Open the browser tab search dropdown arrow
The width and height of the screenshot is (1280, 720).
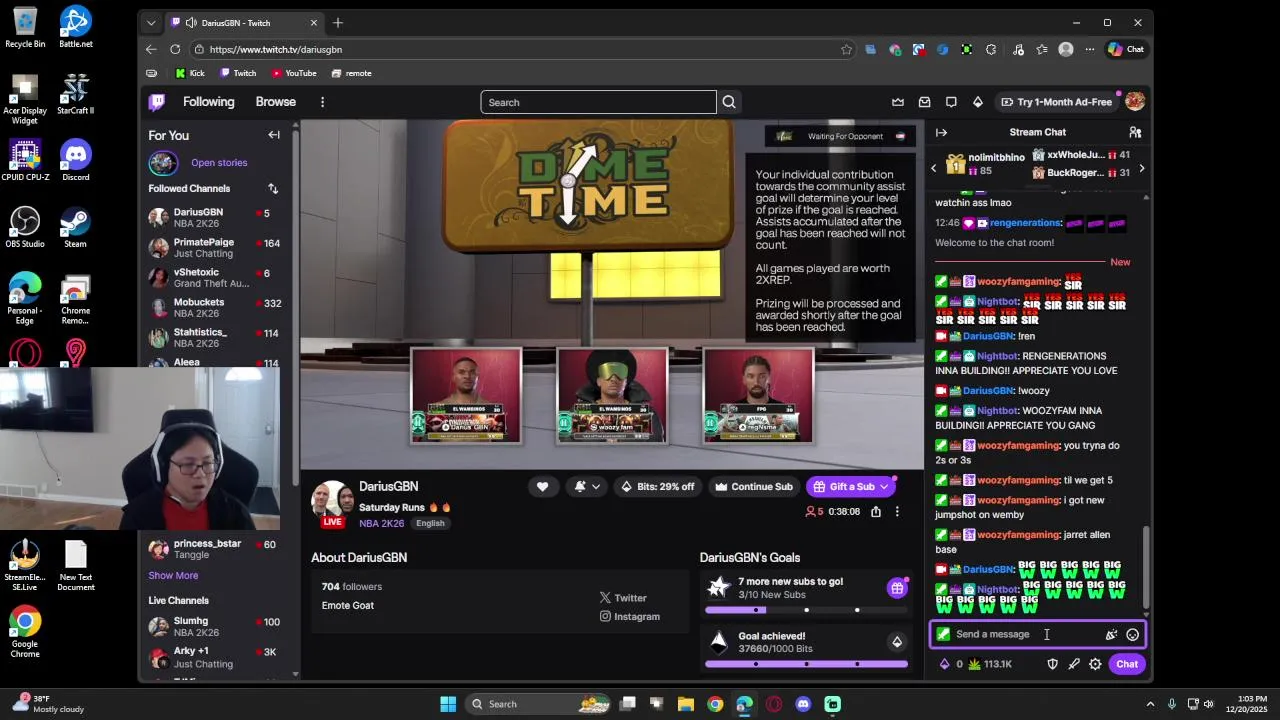pos(151,22)
